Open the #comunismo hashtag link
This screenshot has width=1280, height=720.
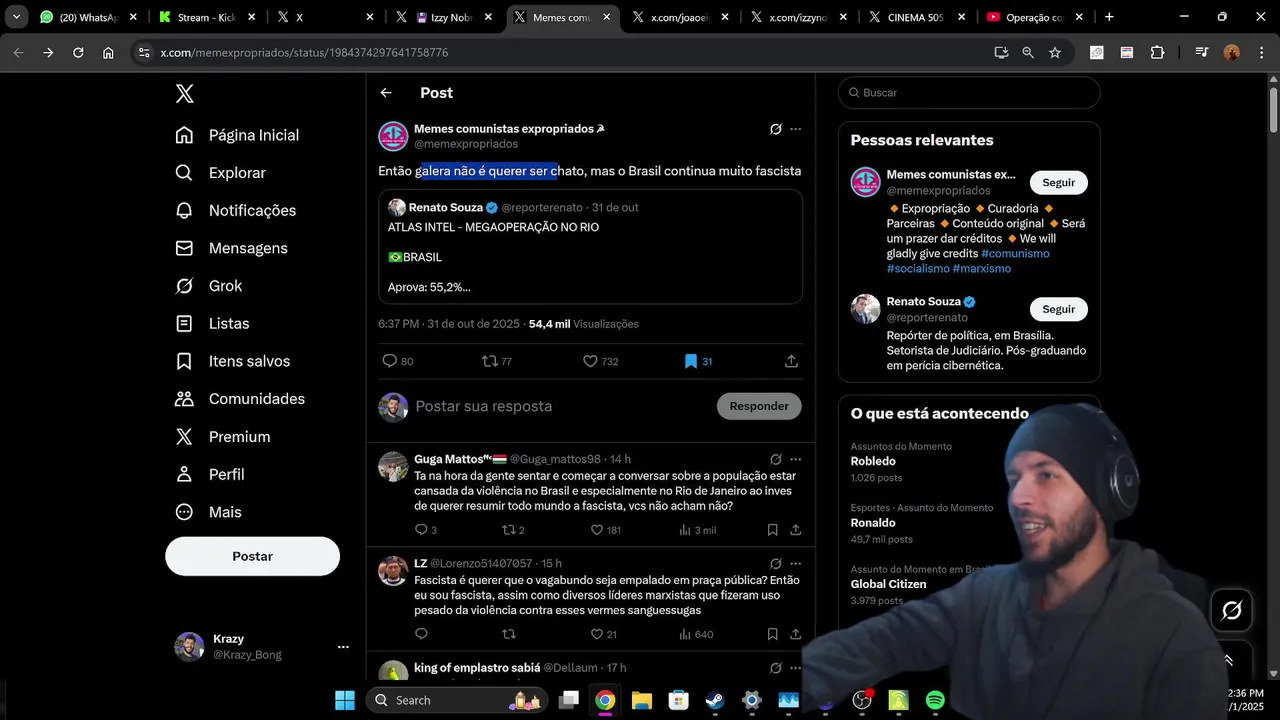click(1015, 253)
